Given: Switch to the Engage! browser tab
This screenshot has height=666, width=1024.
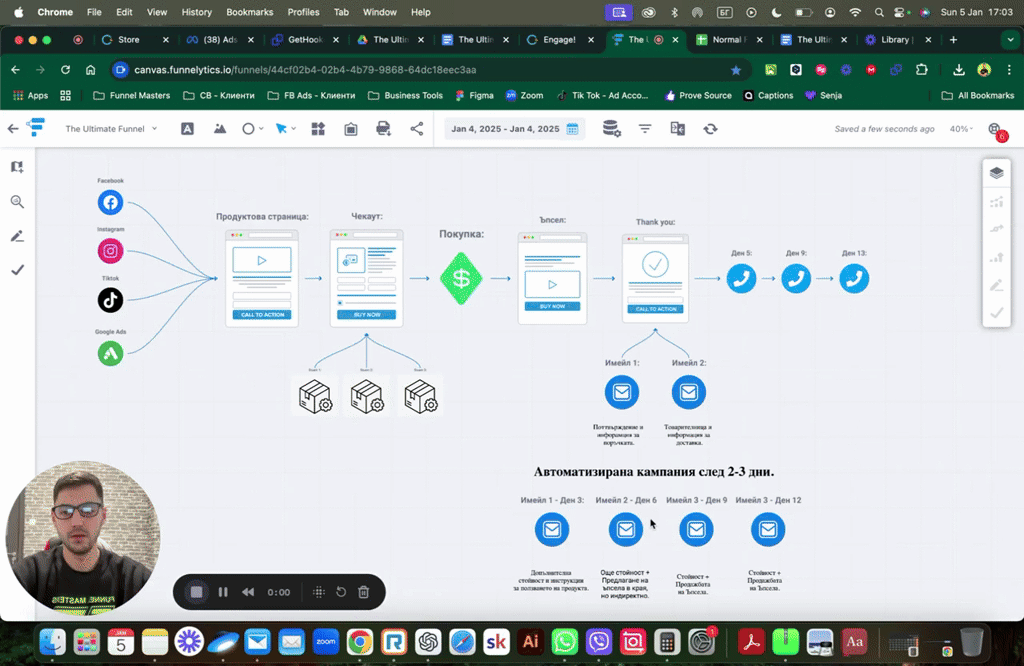Looking at the screenshot, I should [560, 40].
